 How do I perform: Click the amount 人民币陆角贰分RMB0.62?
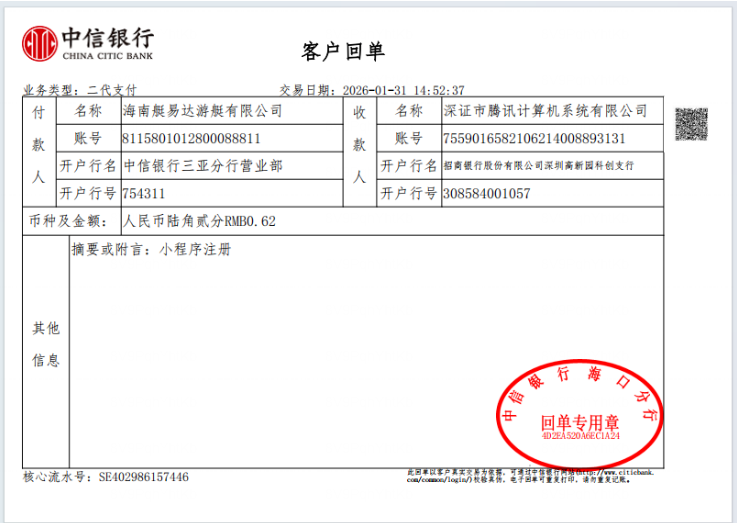tap(199, 221)
